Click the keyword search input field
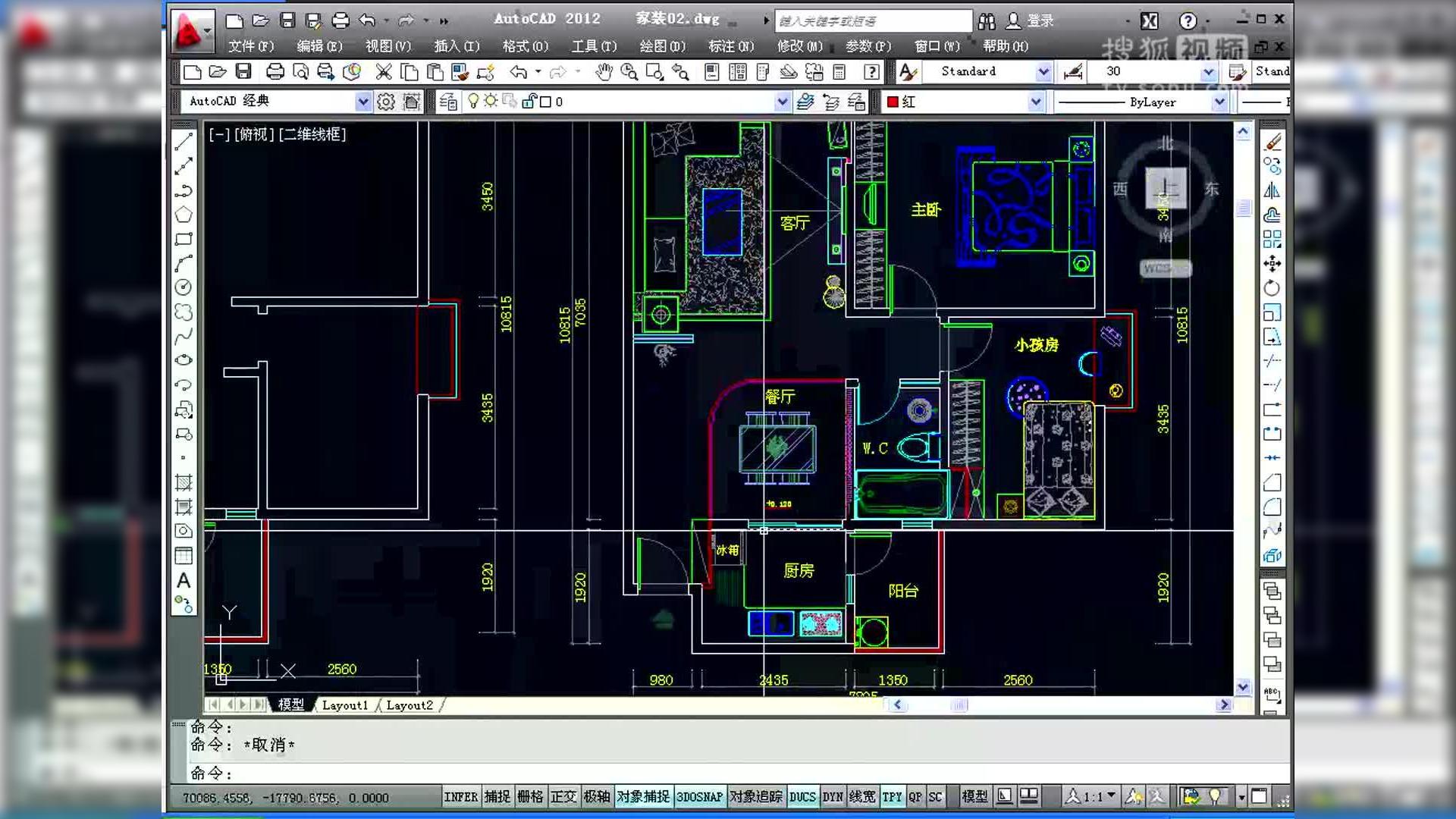 point(872,20)
